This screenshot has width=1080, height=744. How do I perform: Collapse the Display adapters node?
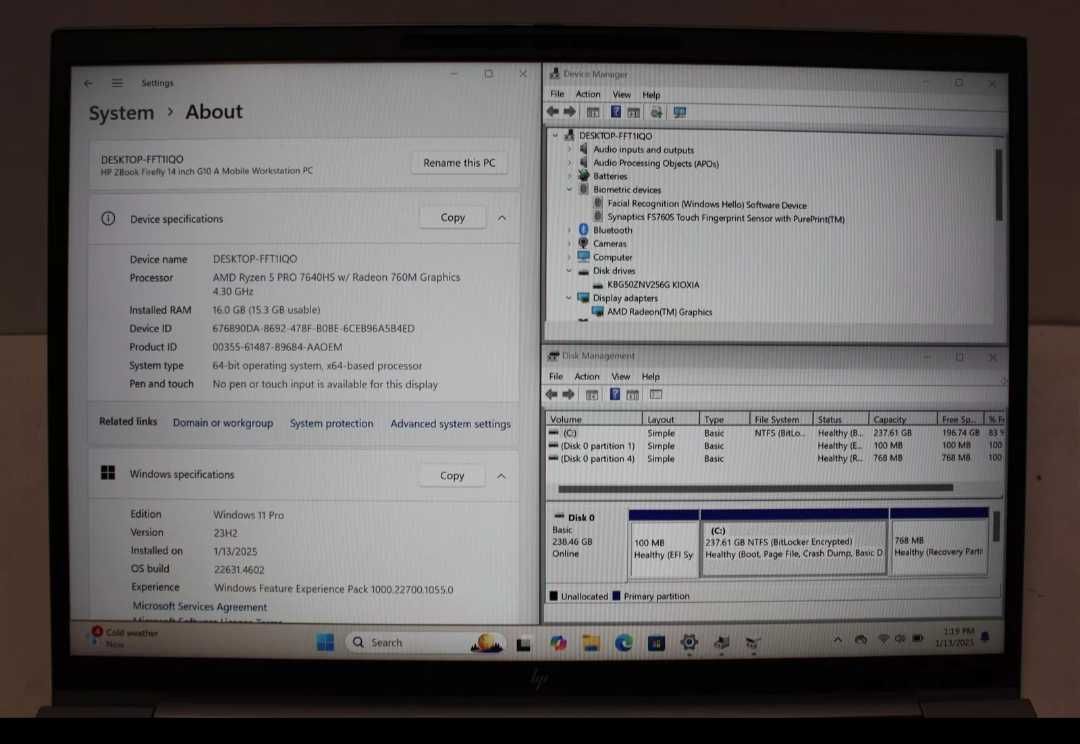[570, 298]
